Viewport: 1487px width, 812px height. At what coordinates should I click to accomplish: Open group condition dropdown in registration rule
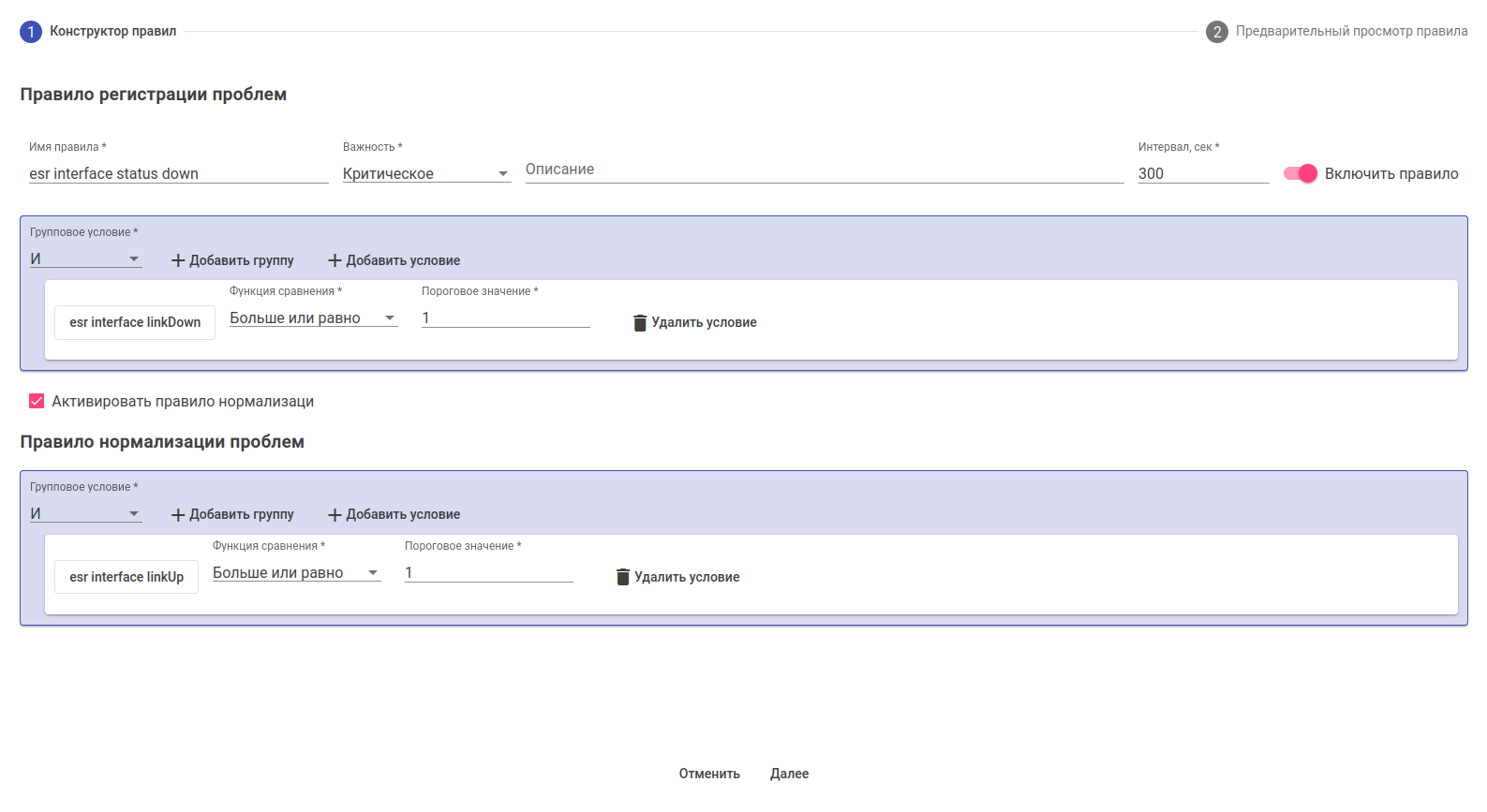85,259
